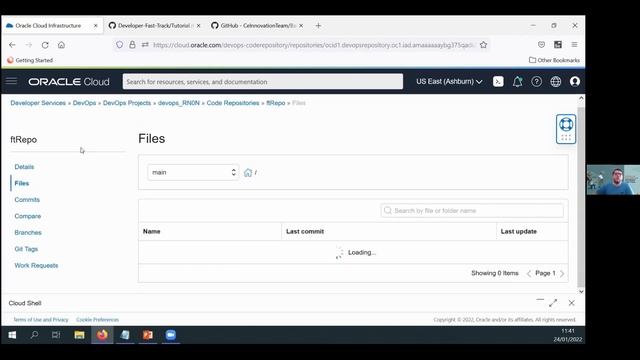Image resolution: width=640 pixels, height=360 pixels.
Task: Click the Oracle Cloud logo
Action: coord(69,82)
